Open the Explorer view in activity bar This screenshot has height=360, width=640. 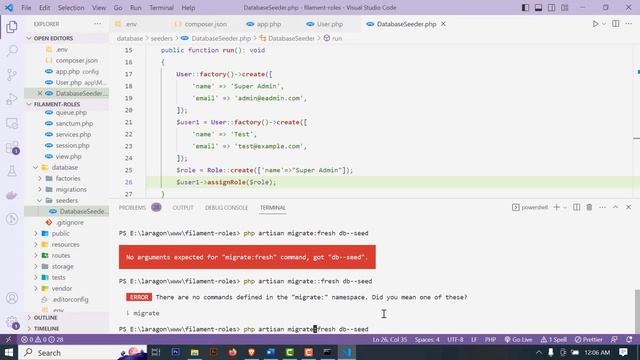pyautogui.click(x=12, y=27)
